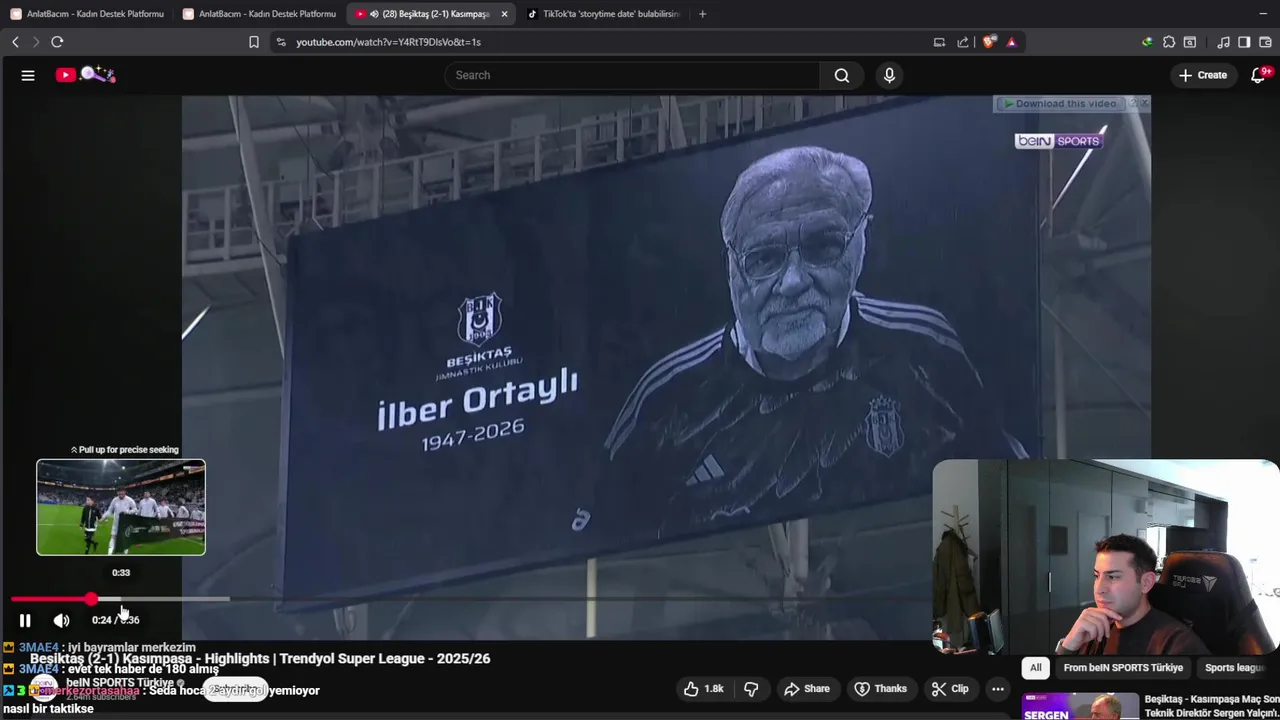Click the Thanks button

click(x=881, y=689)
